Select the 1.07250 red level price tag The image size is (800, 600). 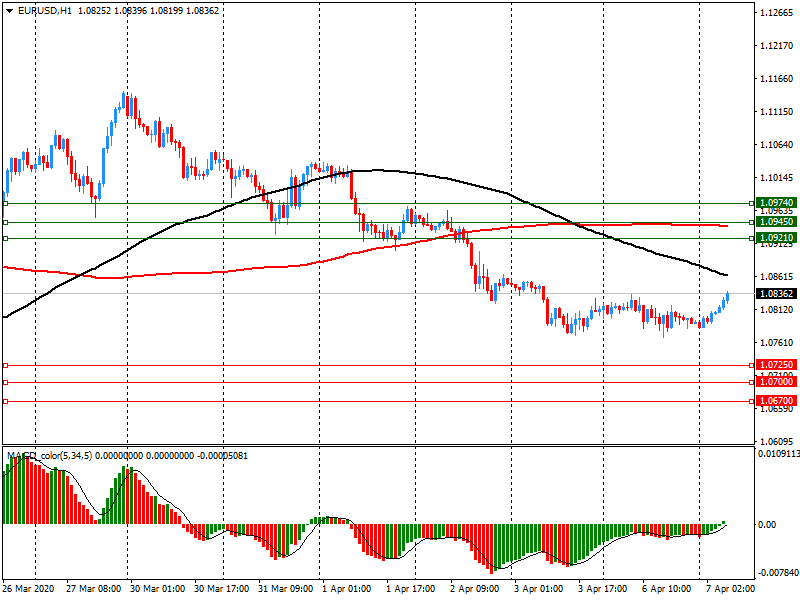776,365
